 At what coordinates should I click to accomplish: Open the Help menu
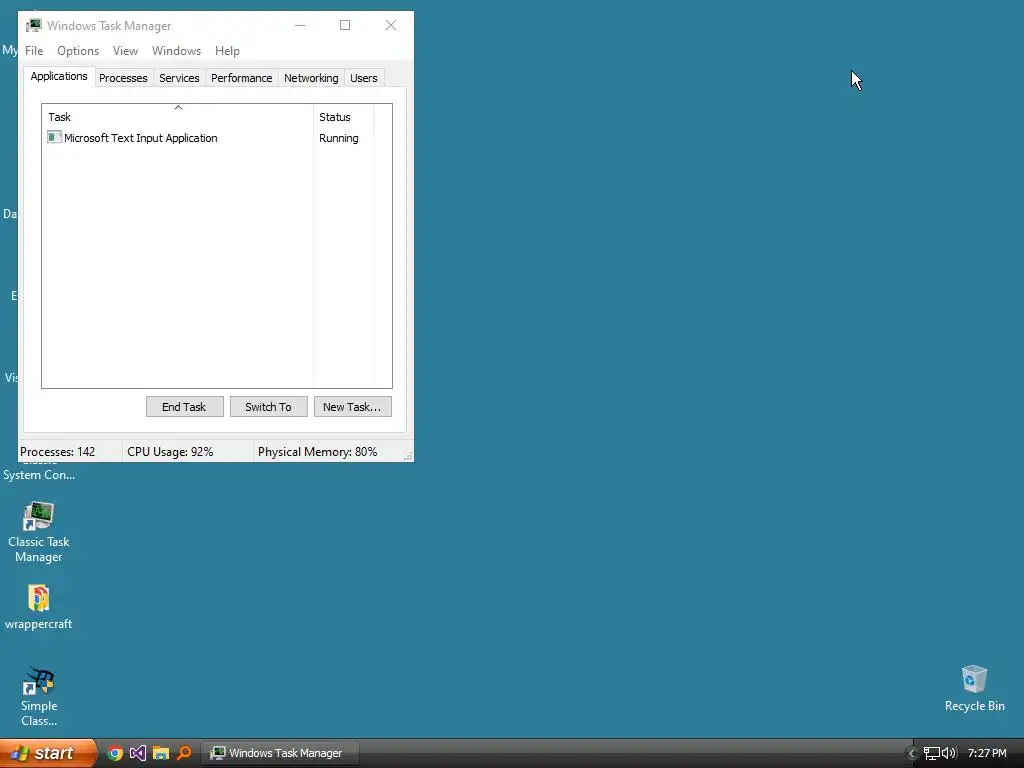227,51
